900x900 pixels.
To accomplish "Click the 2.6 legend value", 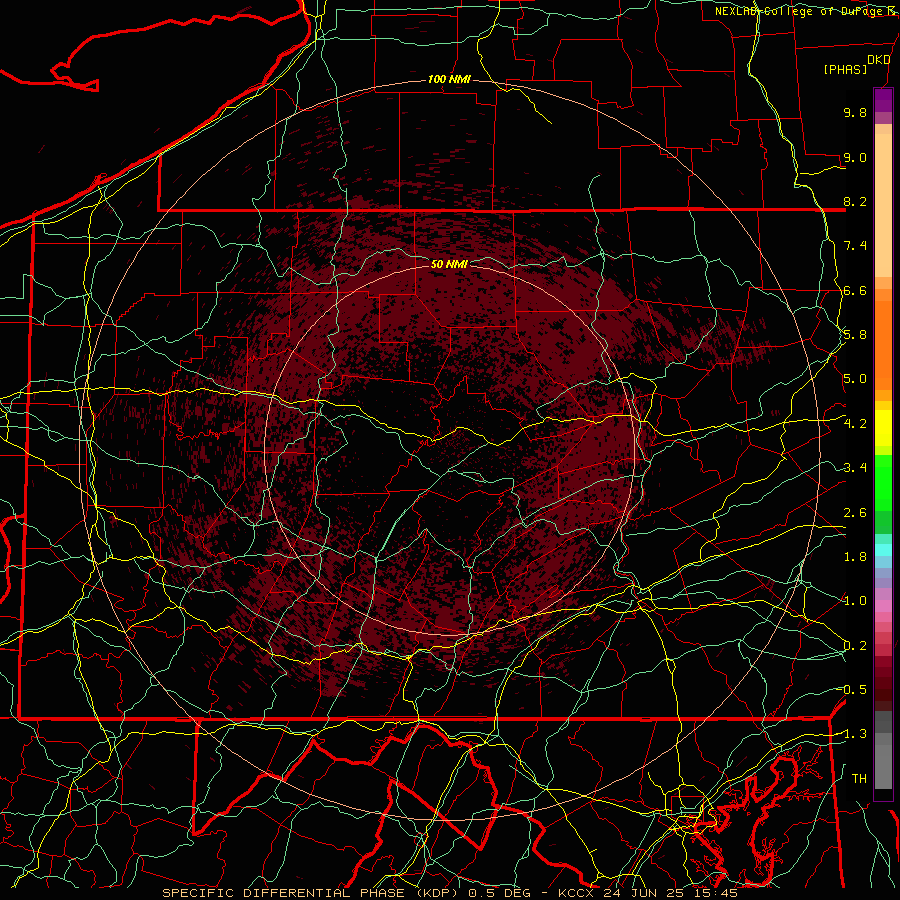I will (855, 513).
